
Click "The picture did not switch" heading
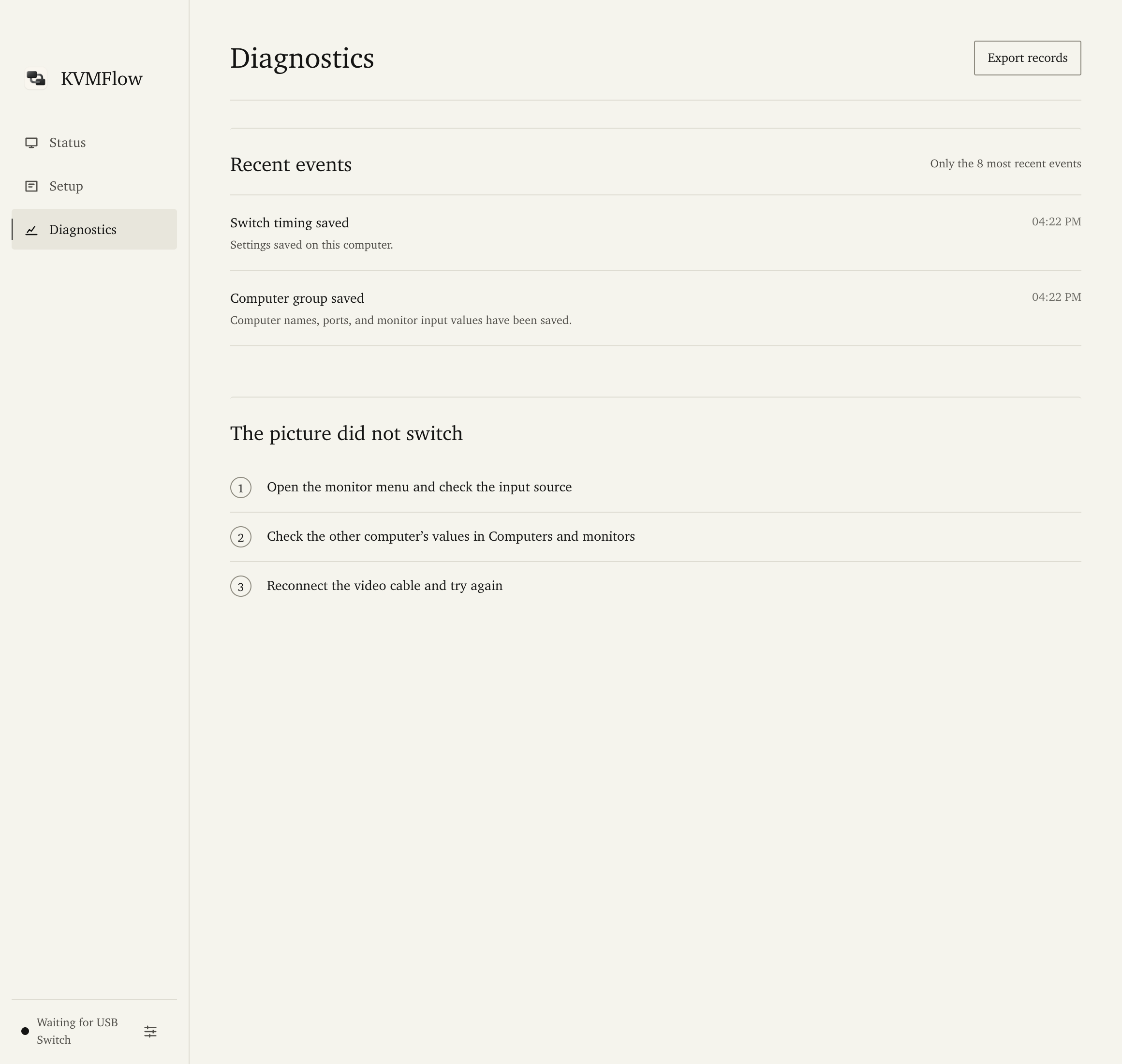346,433
